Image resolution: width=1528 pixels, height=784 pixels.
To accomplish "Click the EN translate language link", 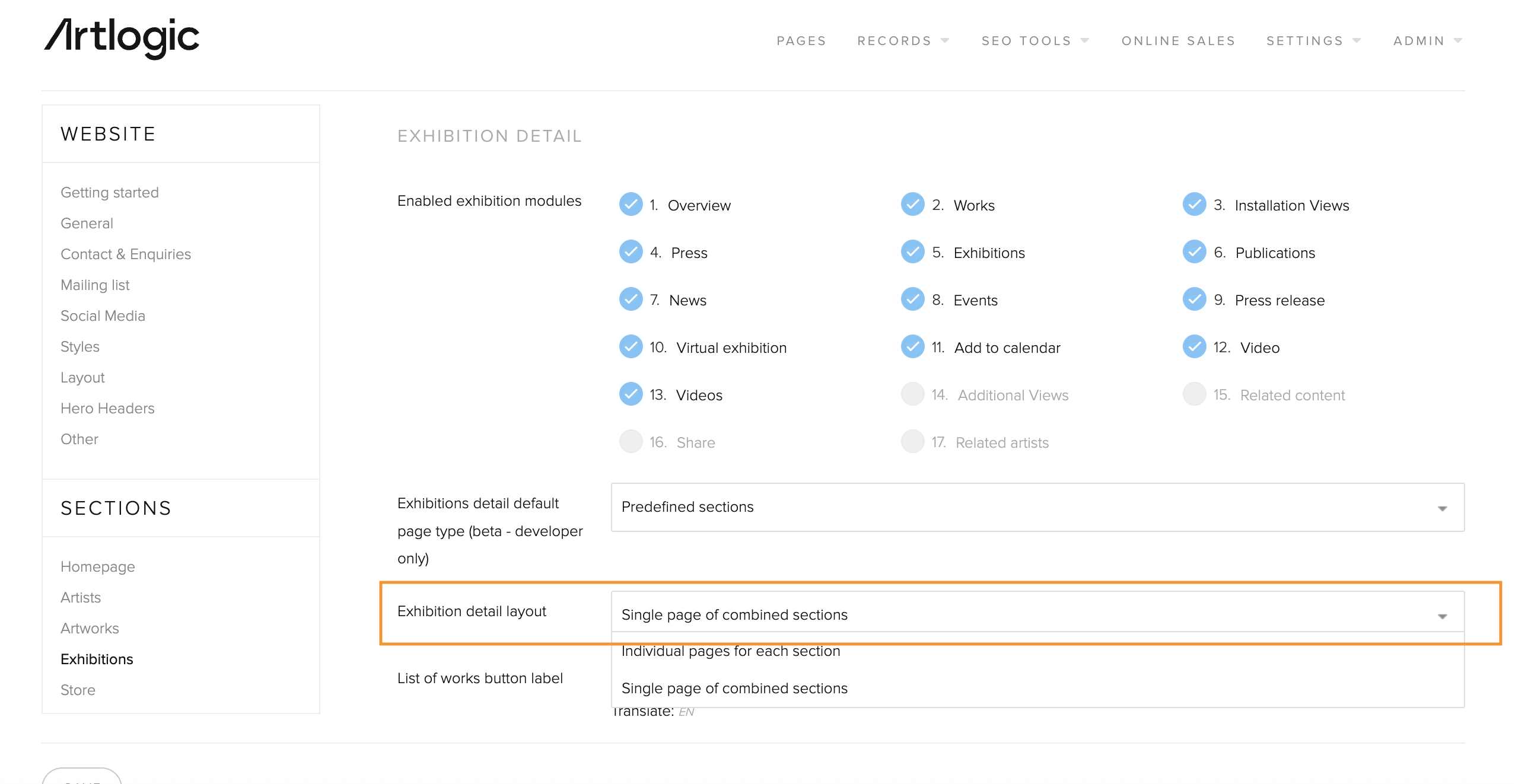I will pyautogui.click(x=686, y=712).
